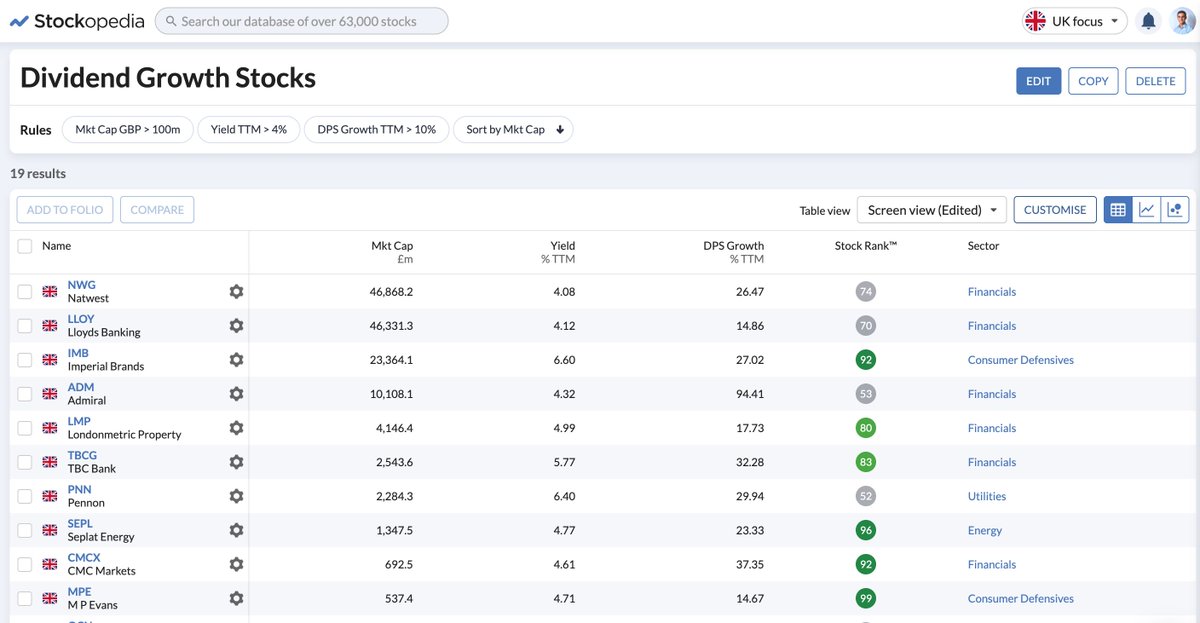Open Consumer Defensives link for Imperial Brands
Viewport: 1200px width, 623px height.
coord(1021,360)
